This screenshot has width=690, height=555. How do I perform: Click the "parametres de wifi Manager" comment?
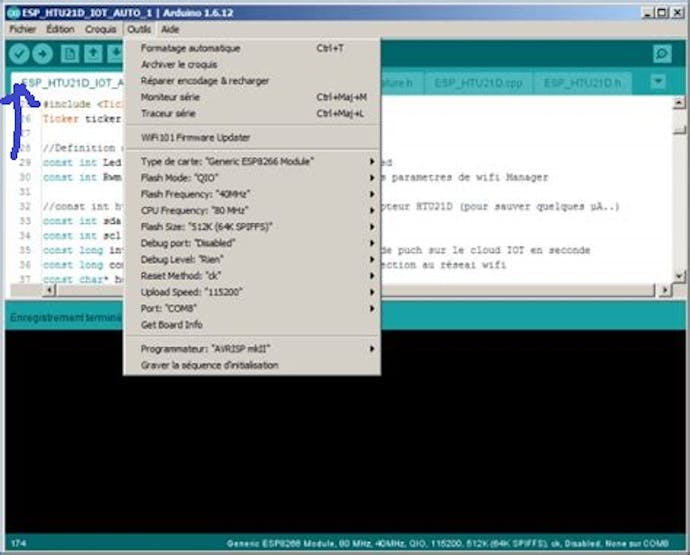click(470, 177)
